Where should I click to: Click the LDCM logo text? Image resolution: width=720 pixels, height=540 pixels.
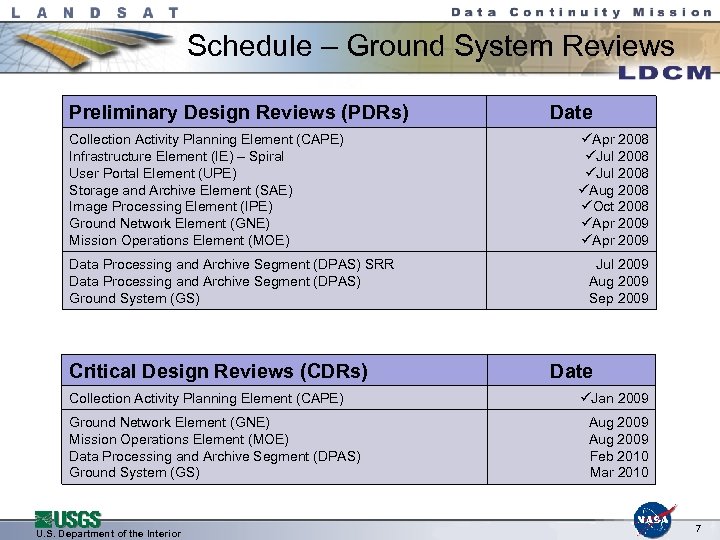click(x=665, y=72)
